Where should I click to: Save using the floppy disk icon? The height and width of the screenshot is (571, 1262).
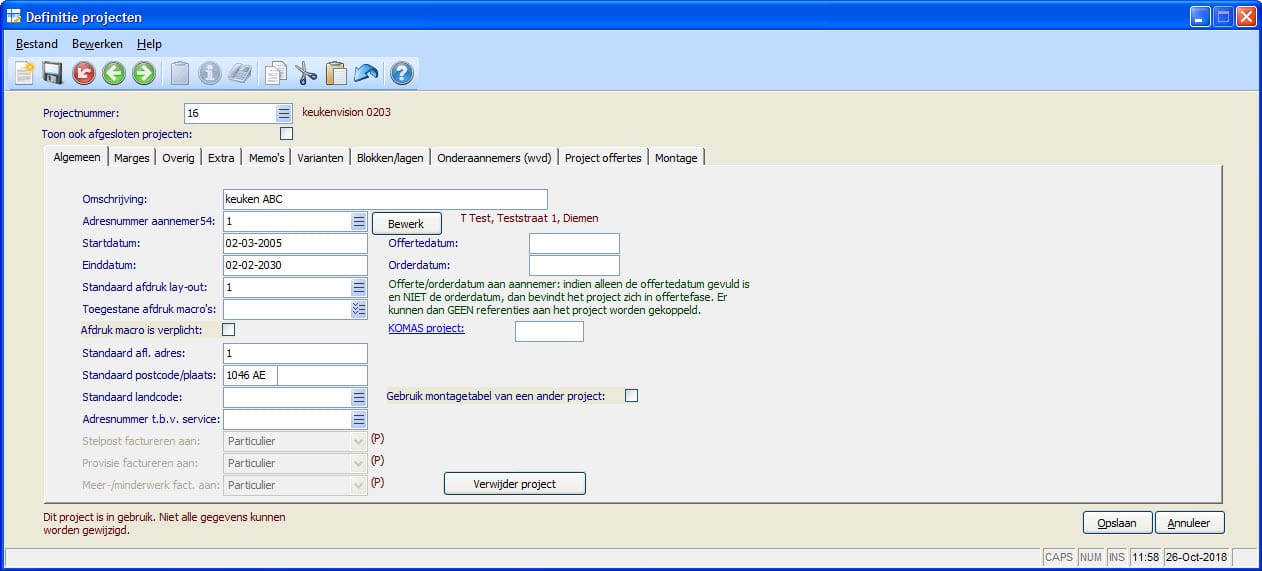[53, 72]
